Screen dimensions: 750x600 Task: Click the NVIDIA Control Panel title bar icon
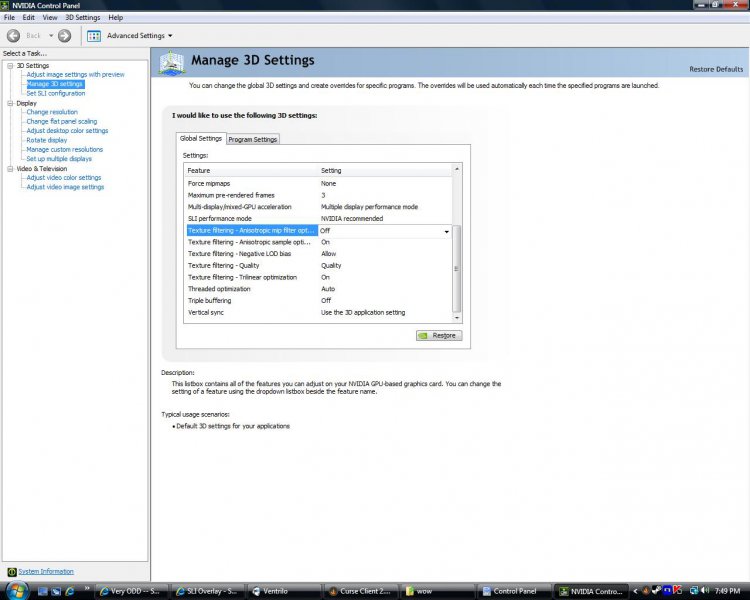pyautogui.click(x=5, y=5)
